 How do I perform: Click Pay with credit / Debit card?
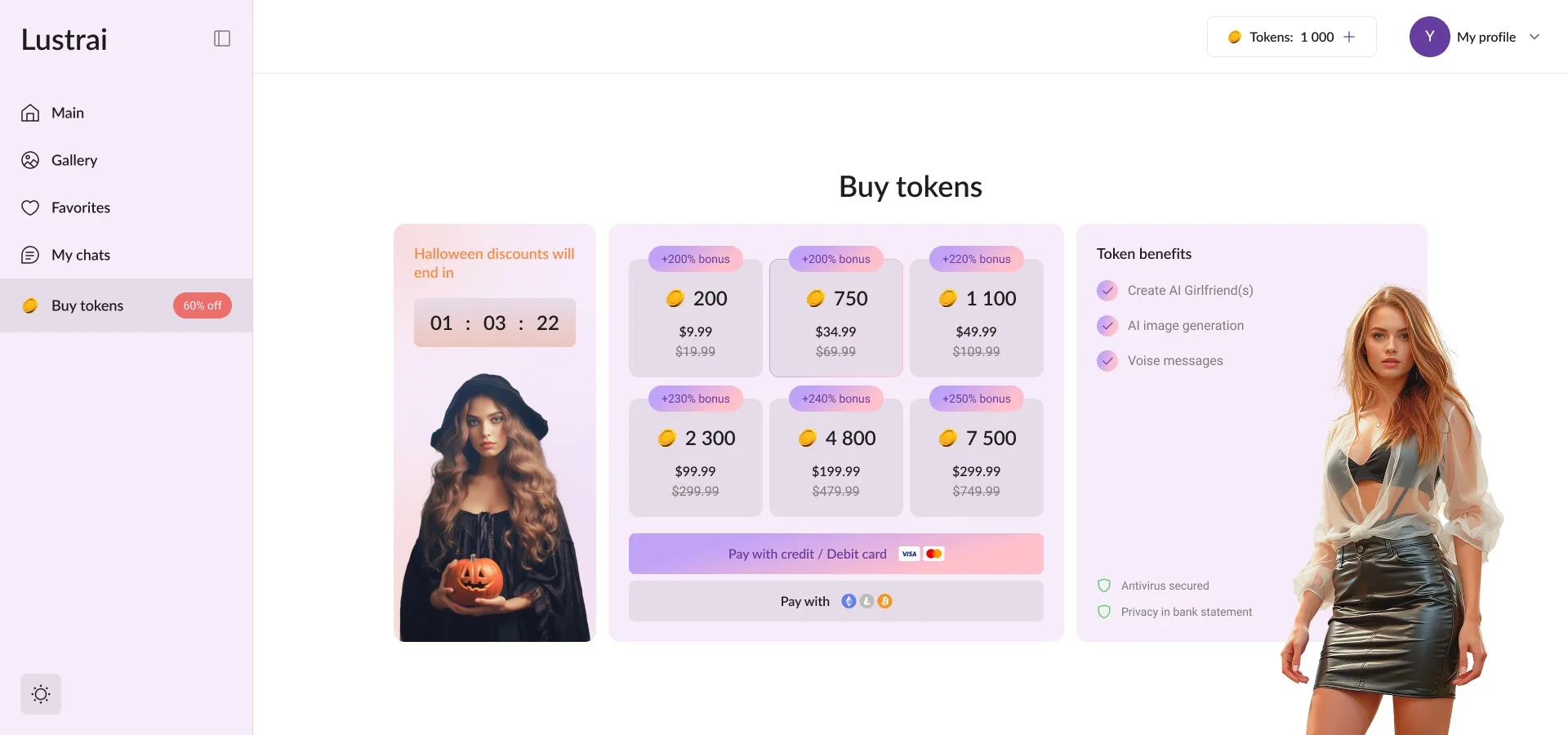pos(835,553)
